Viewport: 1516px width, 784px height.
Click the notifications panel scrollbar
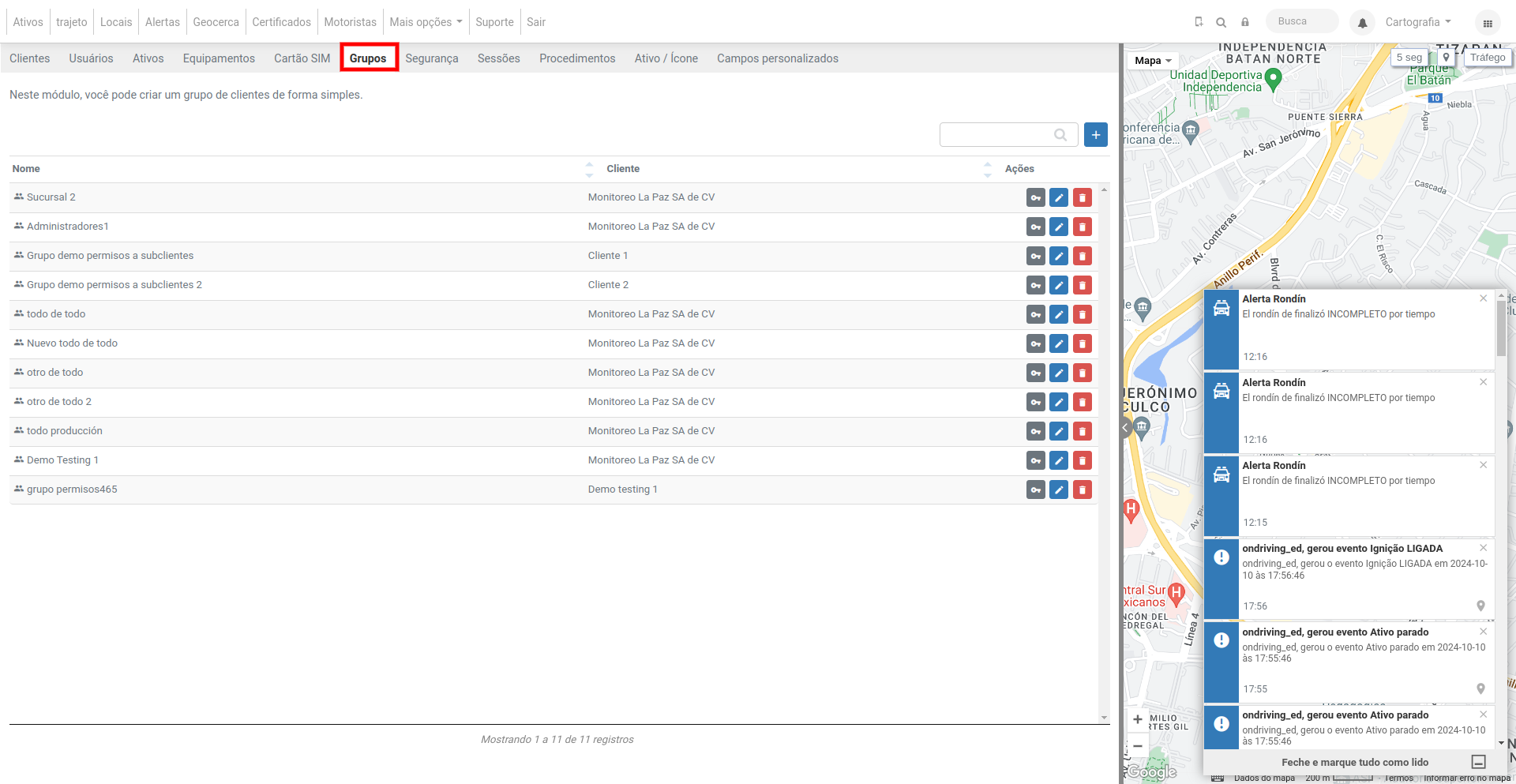[x=1501, y=328]
